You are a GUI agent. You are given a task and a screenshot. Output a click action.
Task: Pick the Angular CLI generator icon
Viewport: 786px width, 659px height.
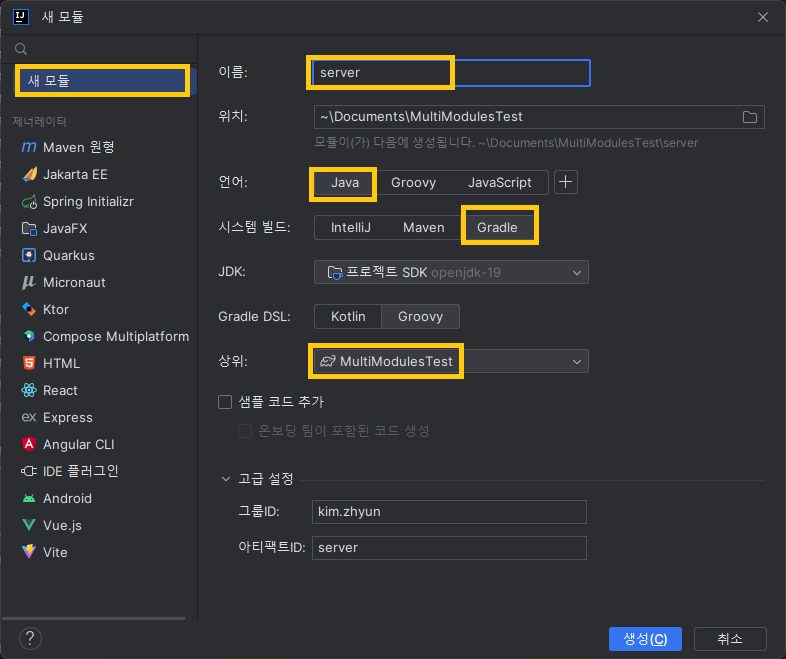pyautogui.click(x=29, y=444)
